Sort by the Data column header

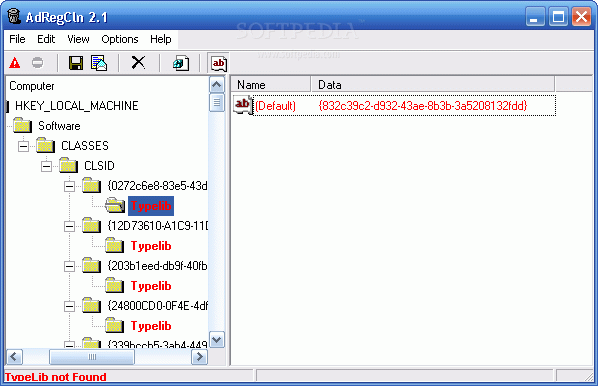pyautogui.click(x=432, y=84)
